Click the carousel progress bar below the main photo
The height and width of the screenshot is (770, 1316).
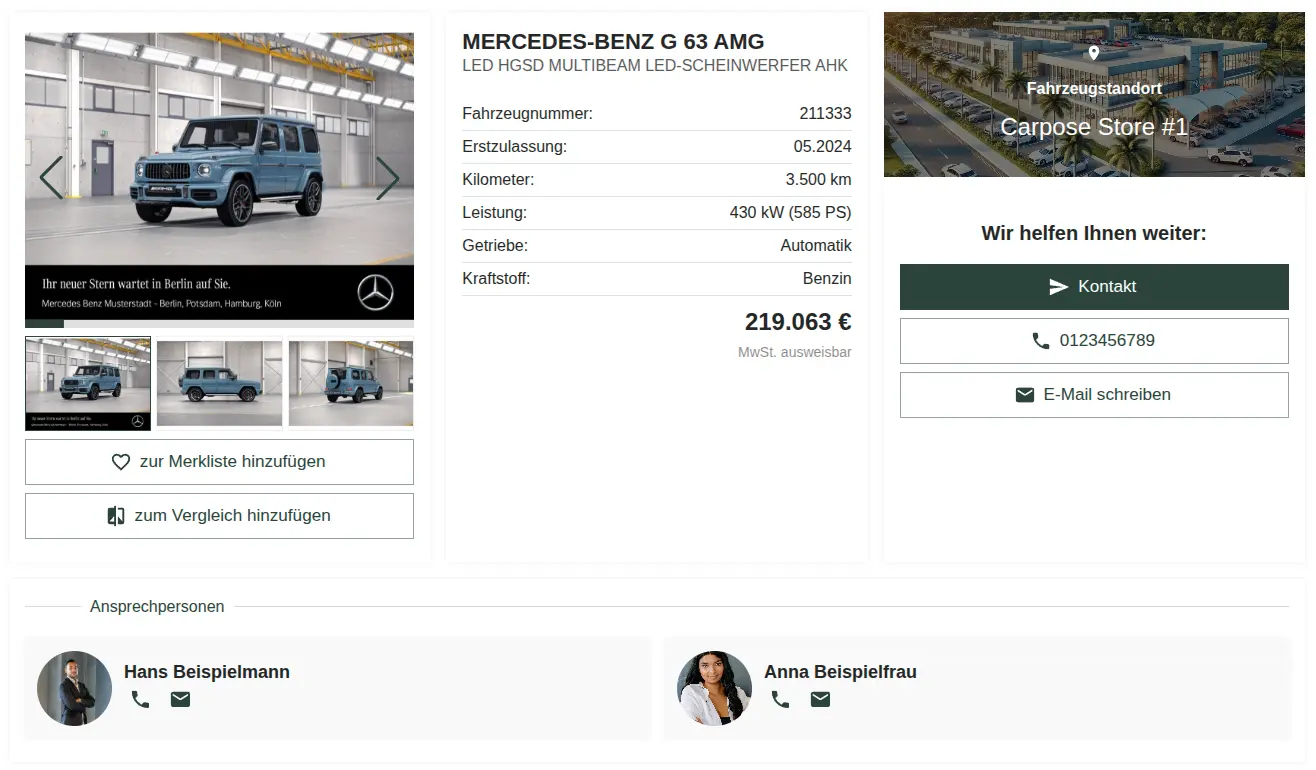(x=219, y=322)
